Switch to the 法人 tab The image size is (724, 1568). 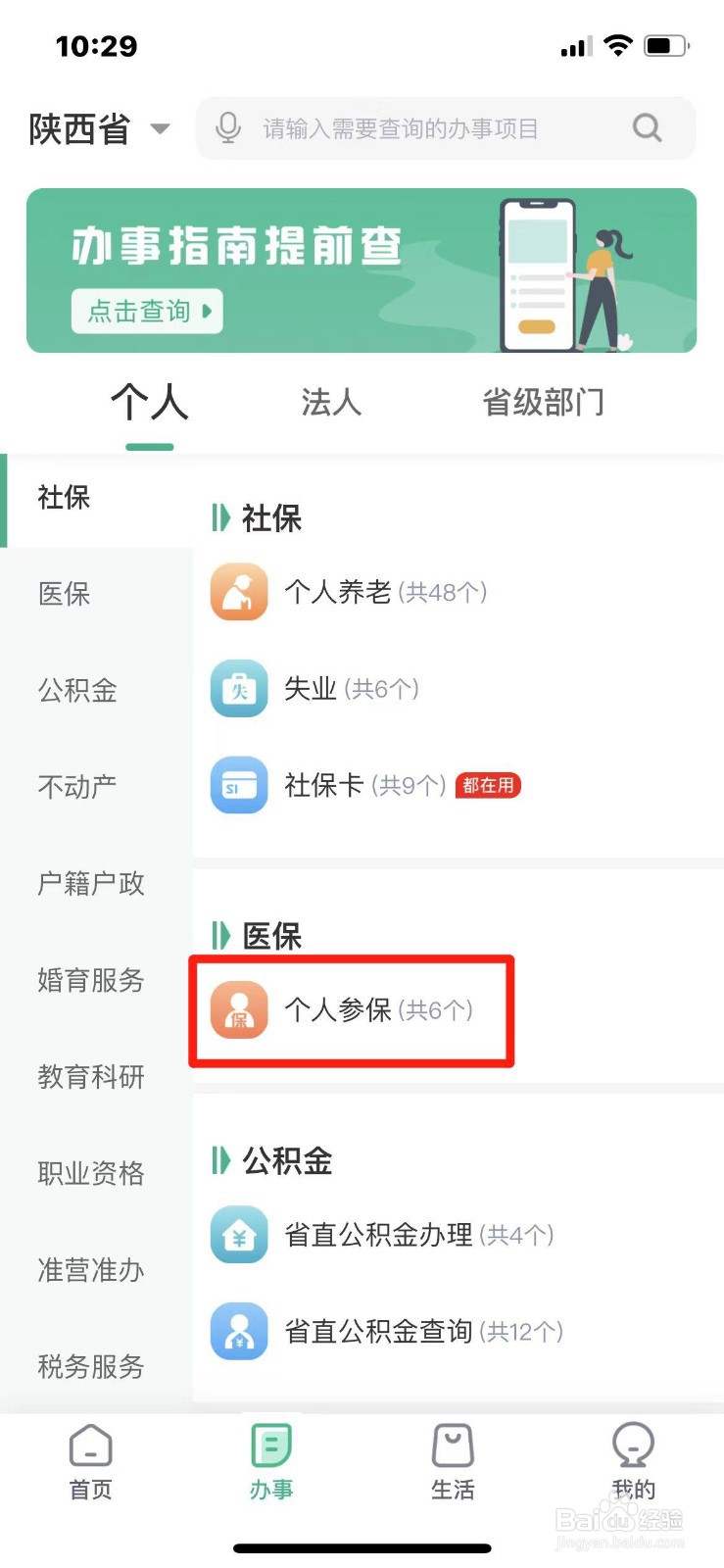pyautogui.click(x=331, y=402)
